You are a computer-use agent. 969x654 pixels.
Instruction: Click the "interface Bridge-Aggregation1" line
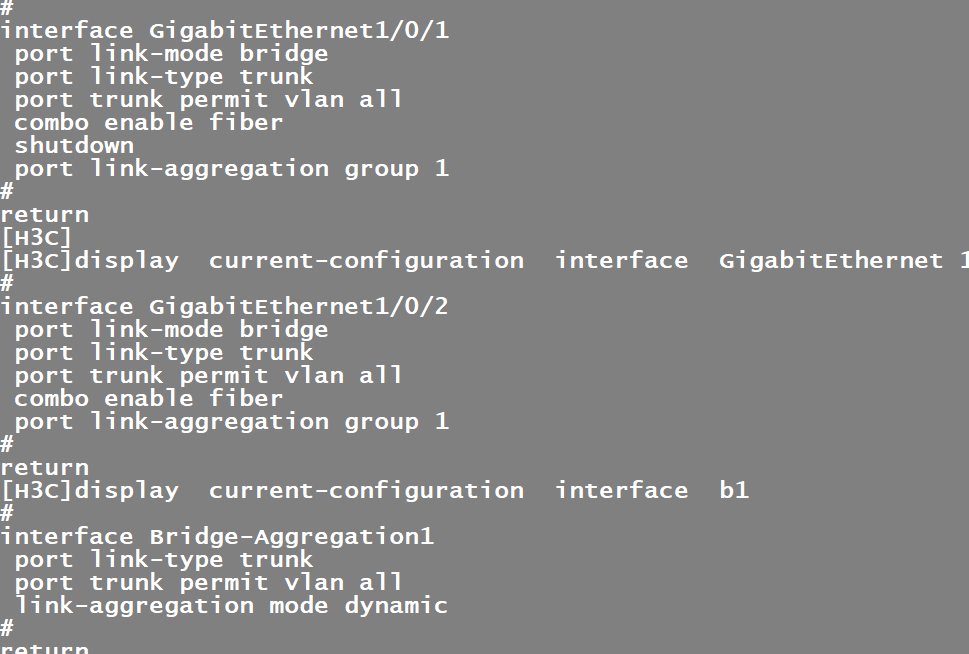(x=217, y=537)
